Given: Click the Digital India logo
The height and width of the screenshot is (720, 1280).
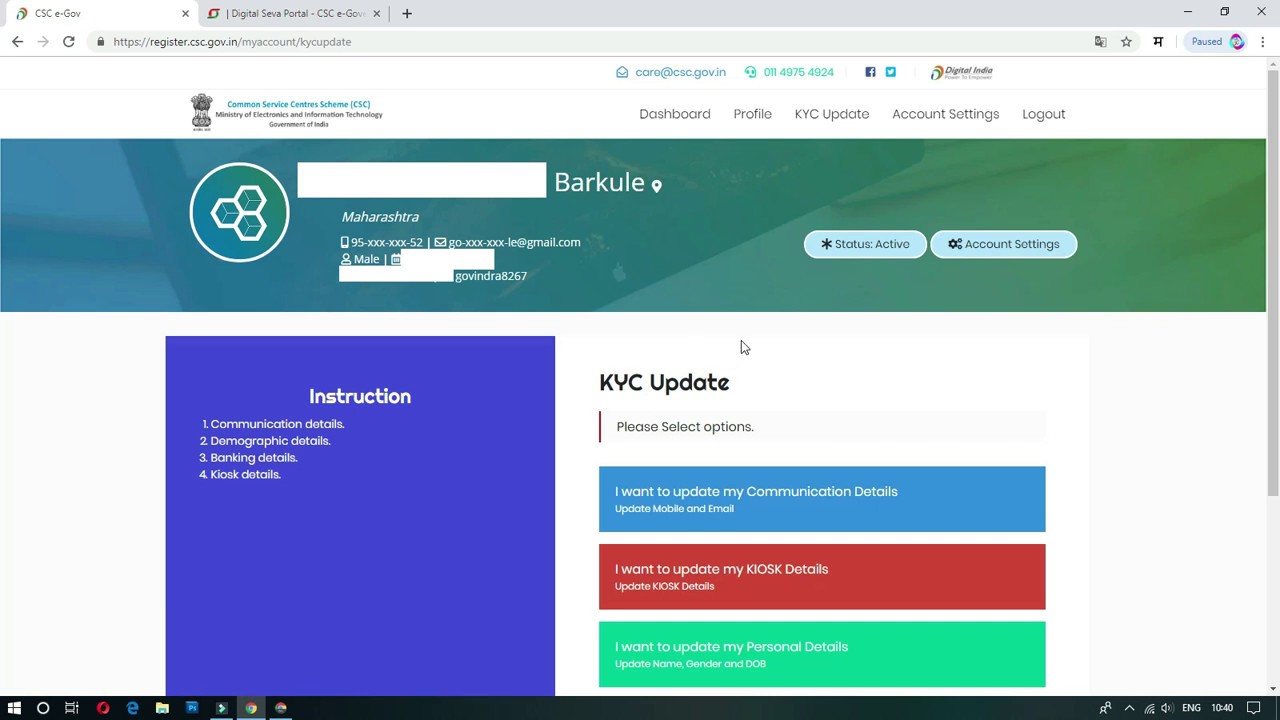Looking at the screenshot, I should 962,72.
